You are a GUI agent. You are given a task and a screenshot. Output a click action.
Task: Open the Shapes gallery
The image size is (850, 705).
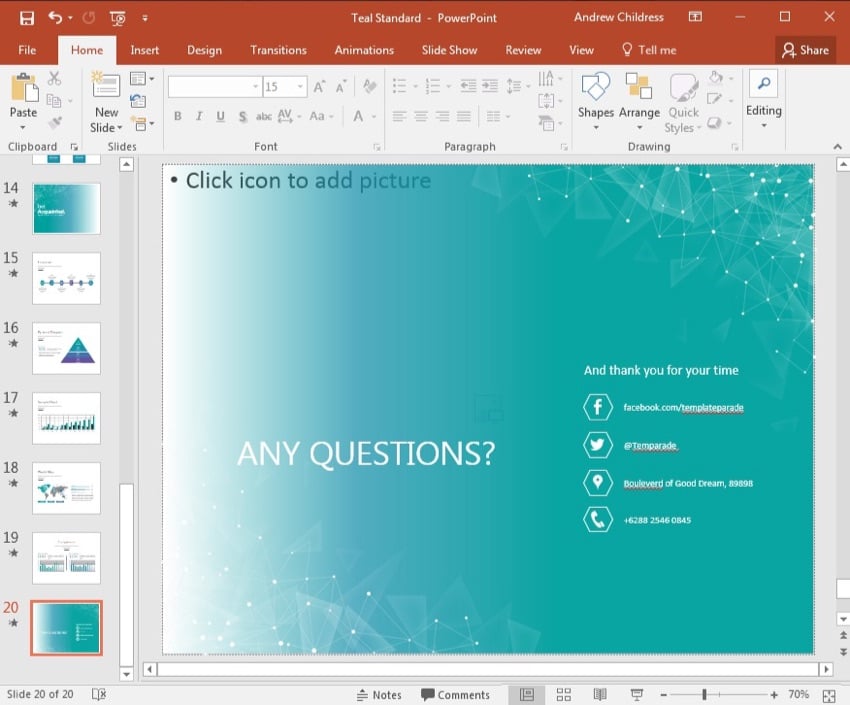point(595,100)
